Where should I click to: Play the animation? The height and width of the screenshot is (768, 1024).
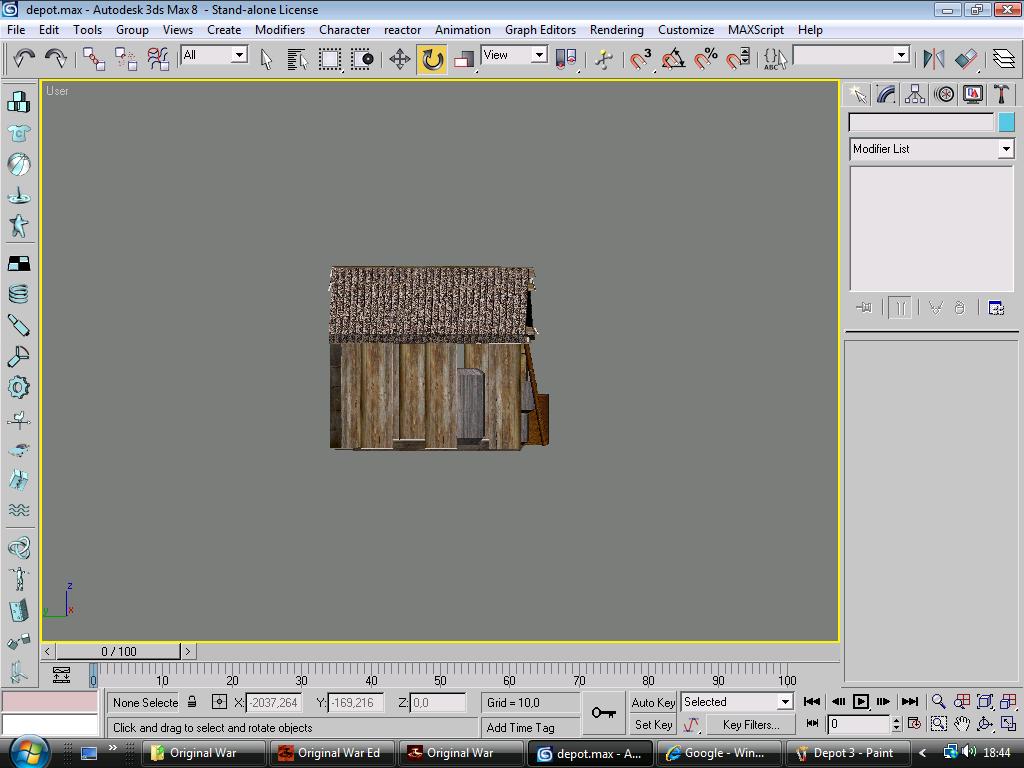click(x=861, y=702)
